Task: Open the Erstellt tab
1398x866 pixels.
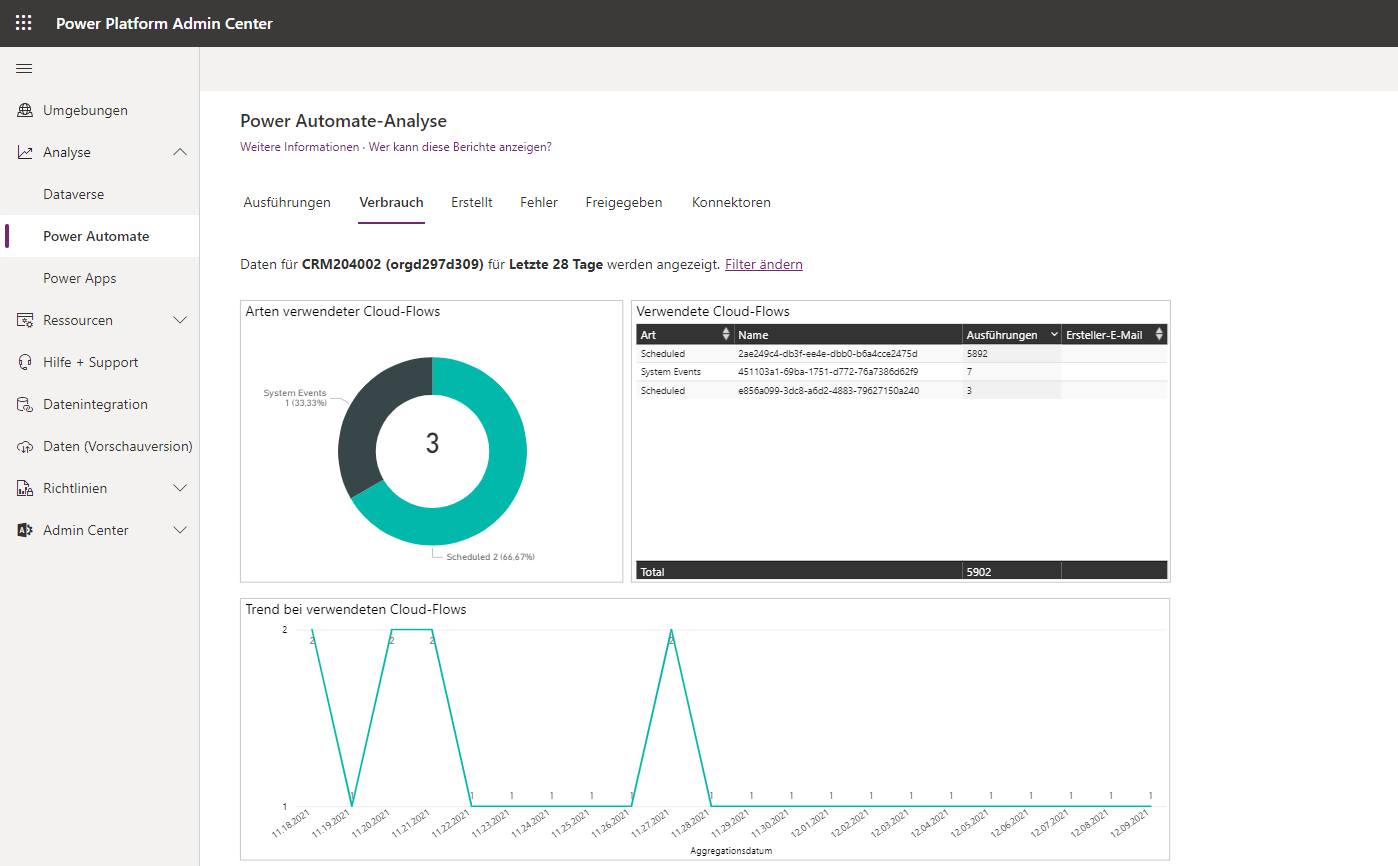Action: pyautogui.click(x=471, y=202)
